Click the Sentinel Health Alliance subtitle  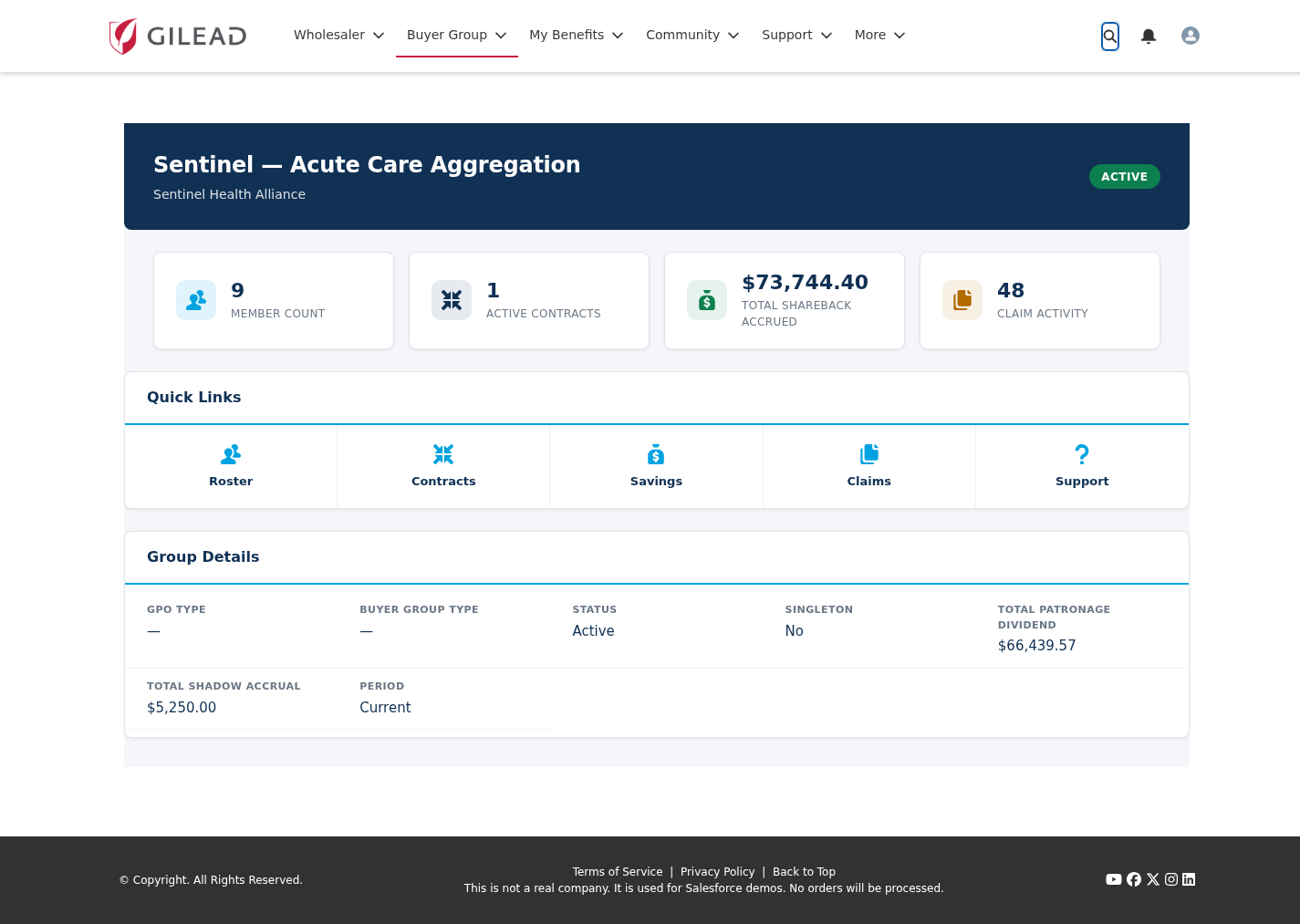(x=229, y=194)
